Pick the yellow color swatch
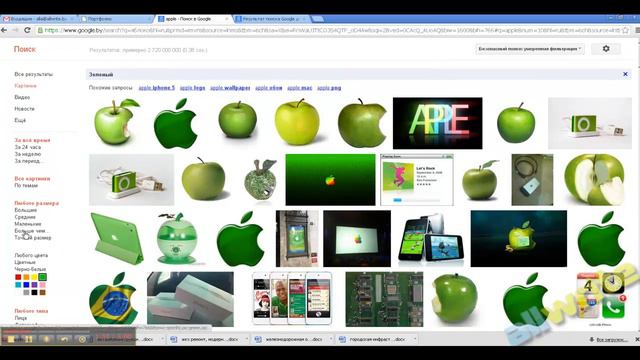The width and height of the screenshot is (640, 360). click(x=34, y=277)
